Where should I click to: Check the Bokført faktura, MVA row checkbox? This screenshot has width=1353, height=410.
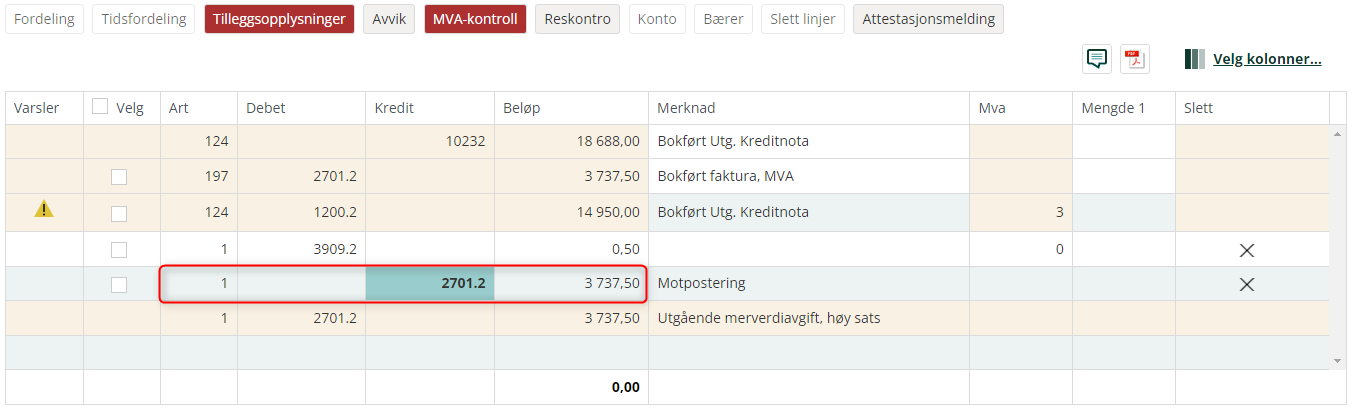click(x=119, y=177)
